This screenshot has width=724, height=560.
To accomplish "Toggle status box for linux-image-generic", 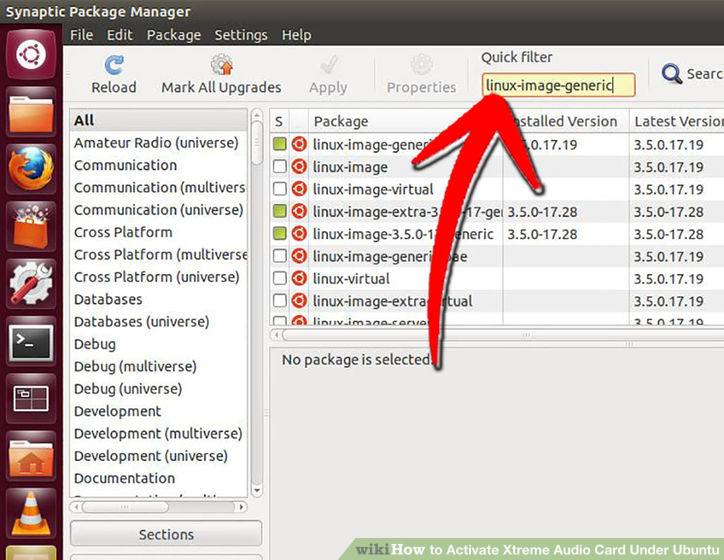I will point(279,144).
